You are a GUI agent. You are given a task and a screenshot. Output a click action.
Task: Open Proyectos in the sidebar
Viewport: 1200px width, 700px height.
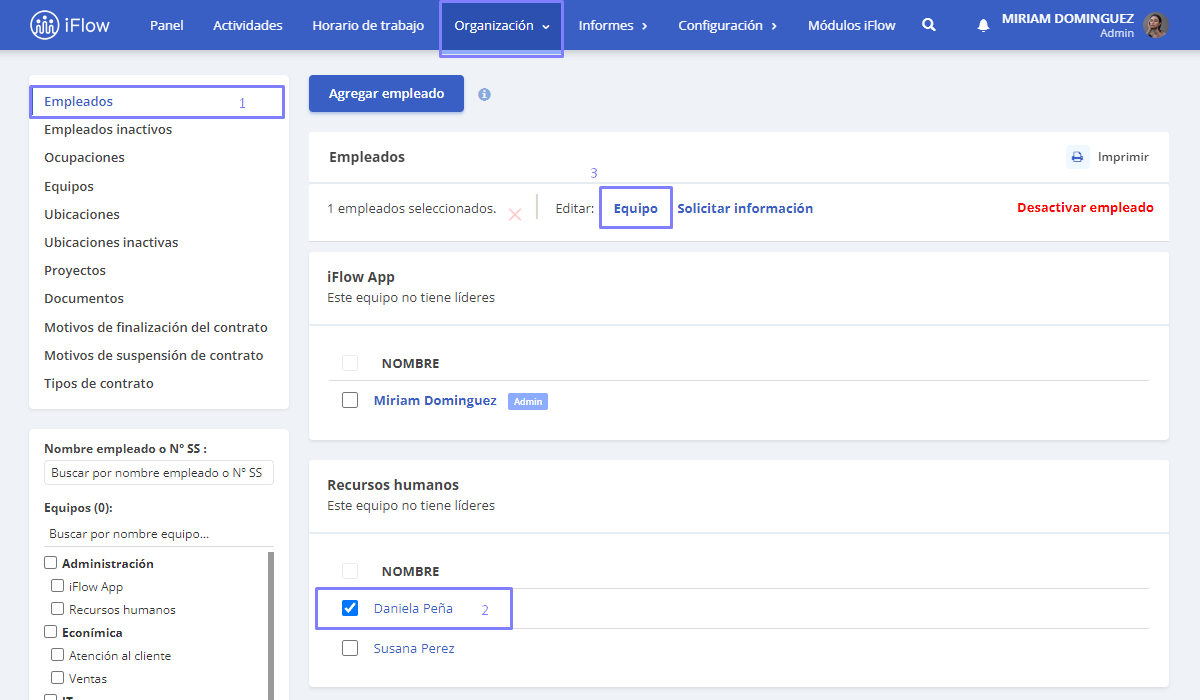pyautogui.click(x=75, y=270)
